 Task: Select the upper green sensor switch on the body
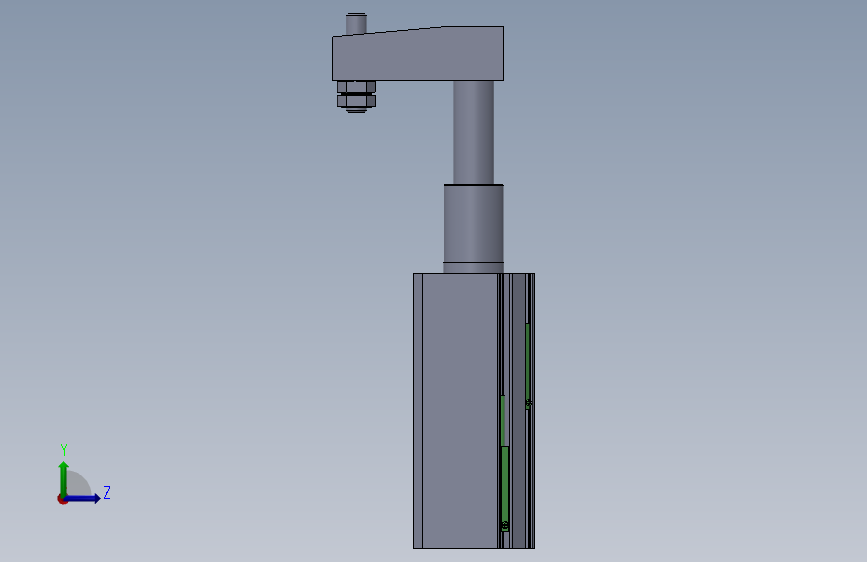[x=528, y=365]
